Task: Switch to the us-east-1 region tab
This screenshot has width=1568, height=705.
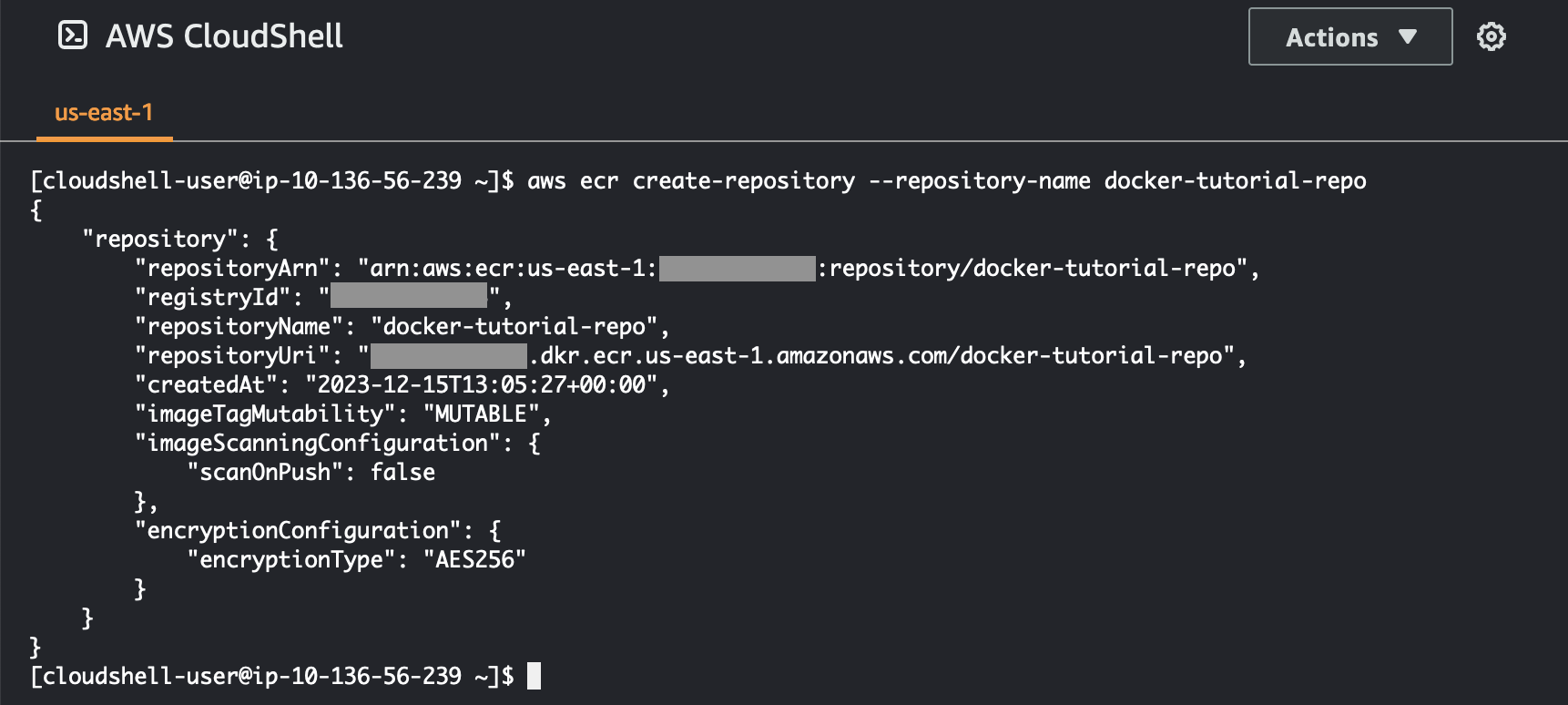Action: tap(104, 112)
